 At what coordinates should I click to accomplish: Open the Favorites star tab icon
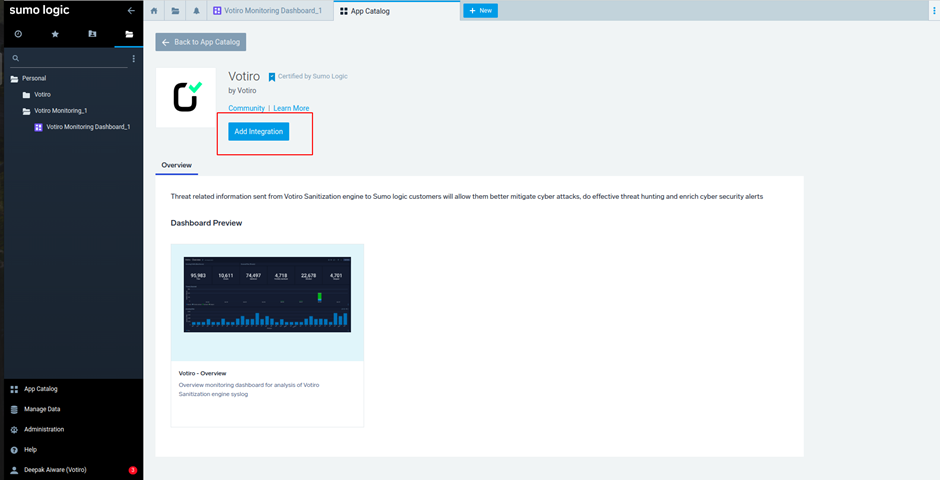point(55,34)
